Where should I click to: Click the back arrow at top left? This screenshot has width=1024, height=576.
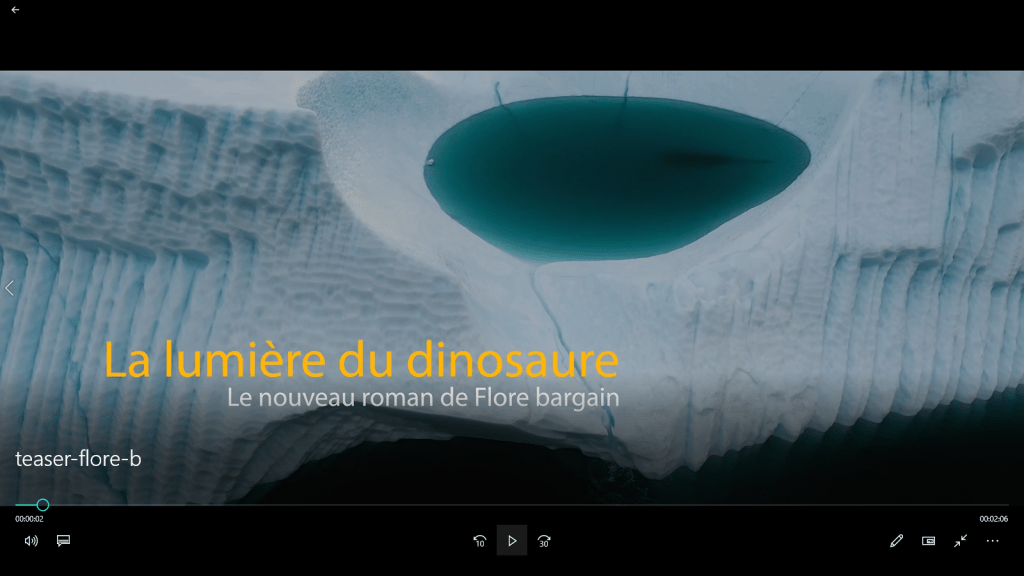click(x=15, y=10)
